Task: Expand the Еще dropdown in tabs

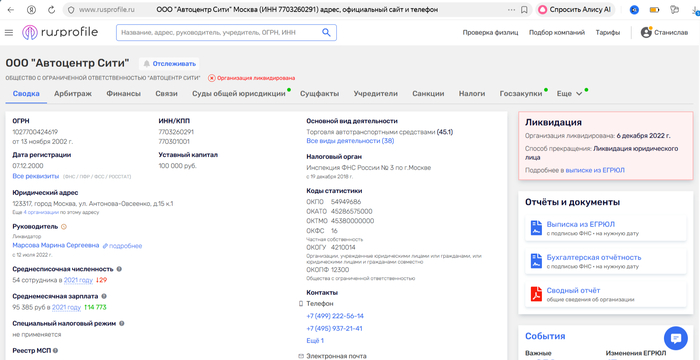Action: pos(569,93)
